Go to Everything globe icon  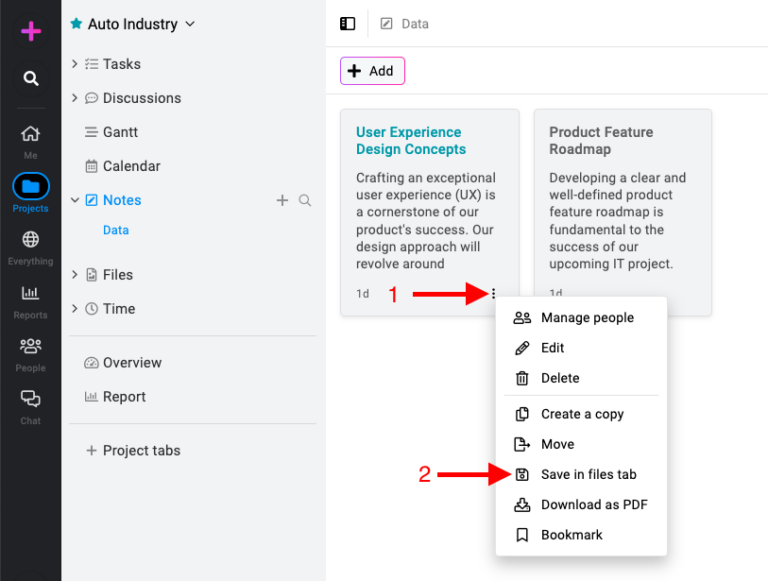31,240
